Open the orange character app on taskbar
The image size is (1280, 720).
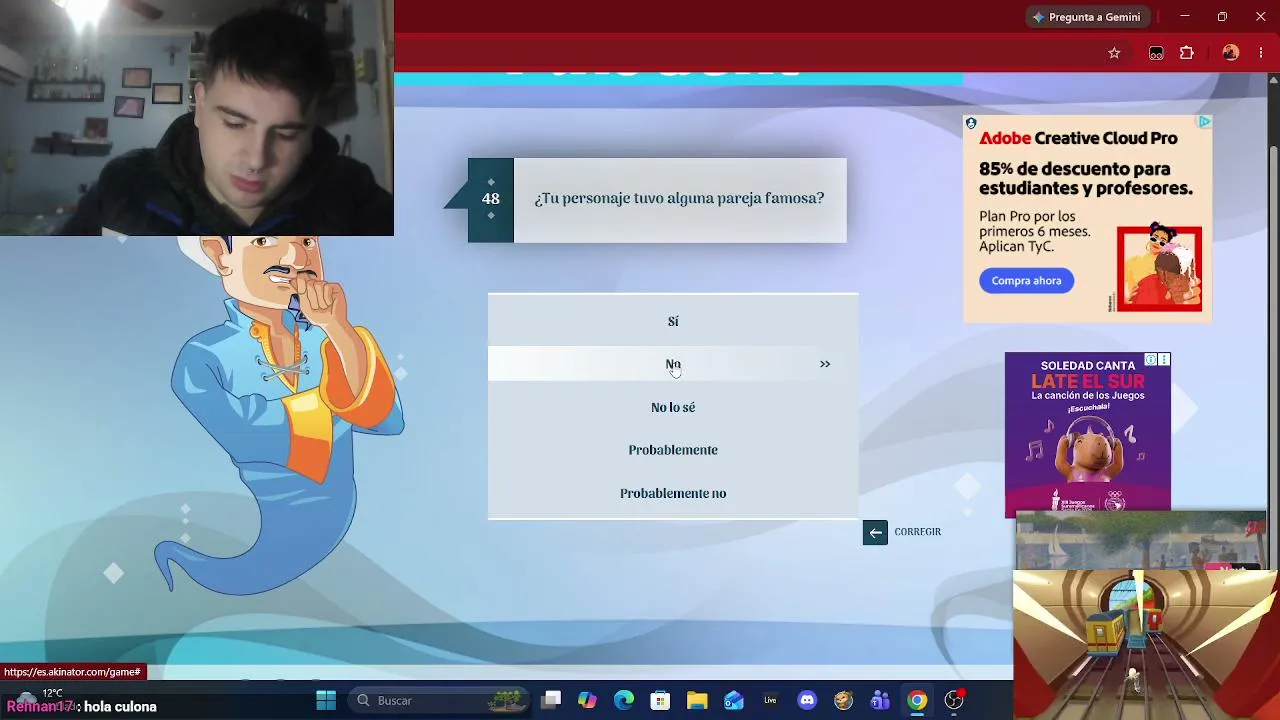pyautogui.click(x=844, y=700)
